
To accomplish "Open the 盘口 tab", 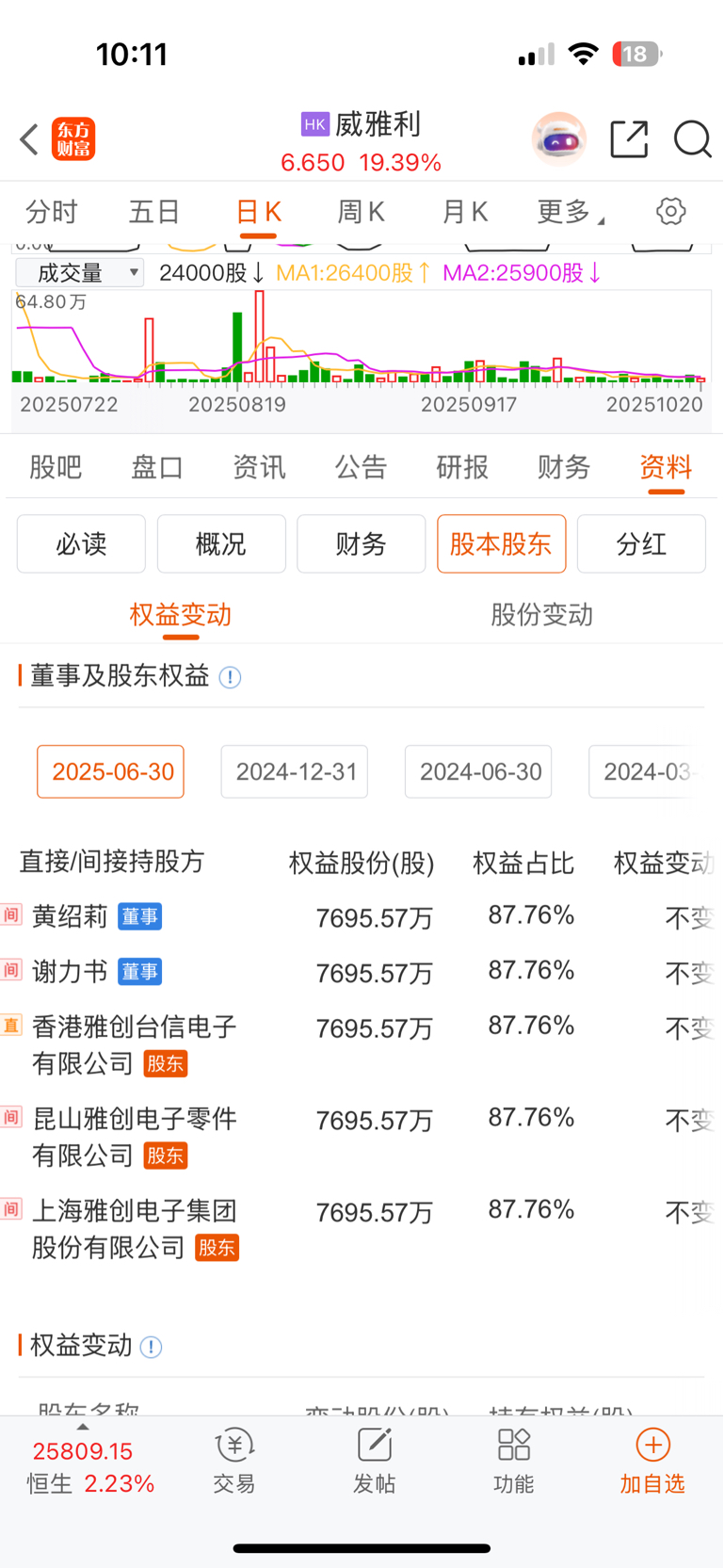I will (157, 467).
